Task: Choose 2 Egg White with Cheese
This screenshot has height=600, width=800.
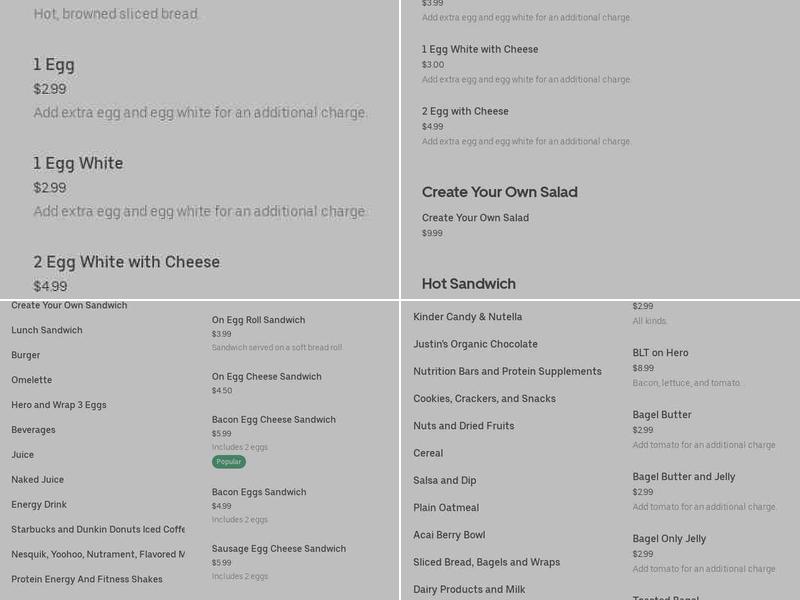Action: tap(127, 262)
